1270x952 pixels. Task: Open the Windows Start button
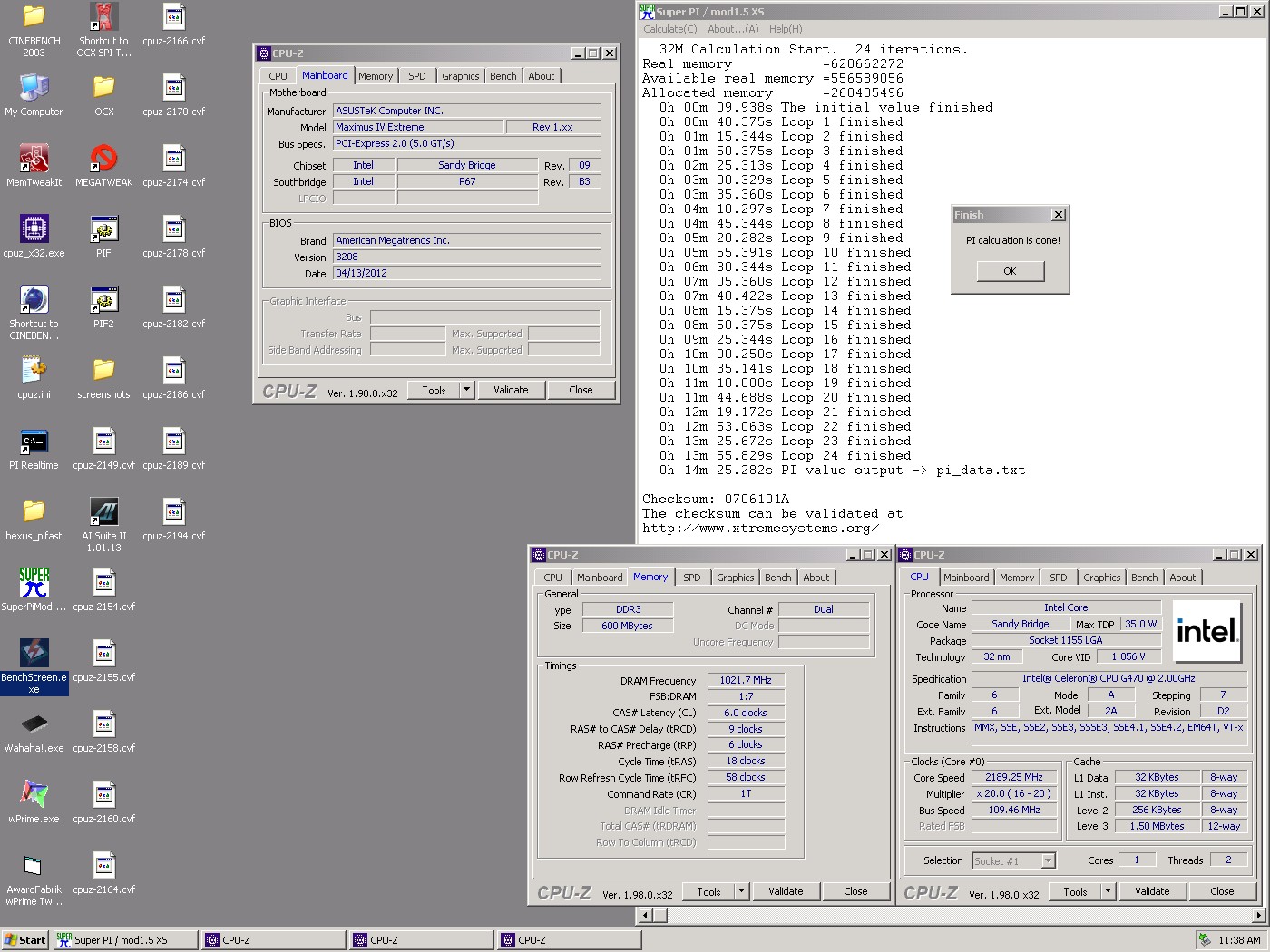pyautogui.click(x=25, y=940)
